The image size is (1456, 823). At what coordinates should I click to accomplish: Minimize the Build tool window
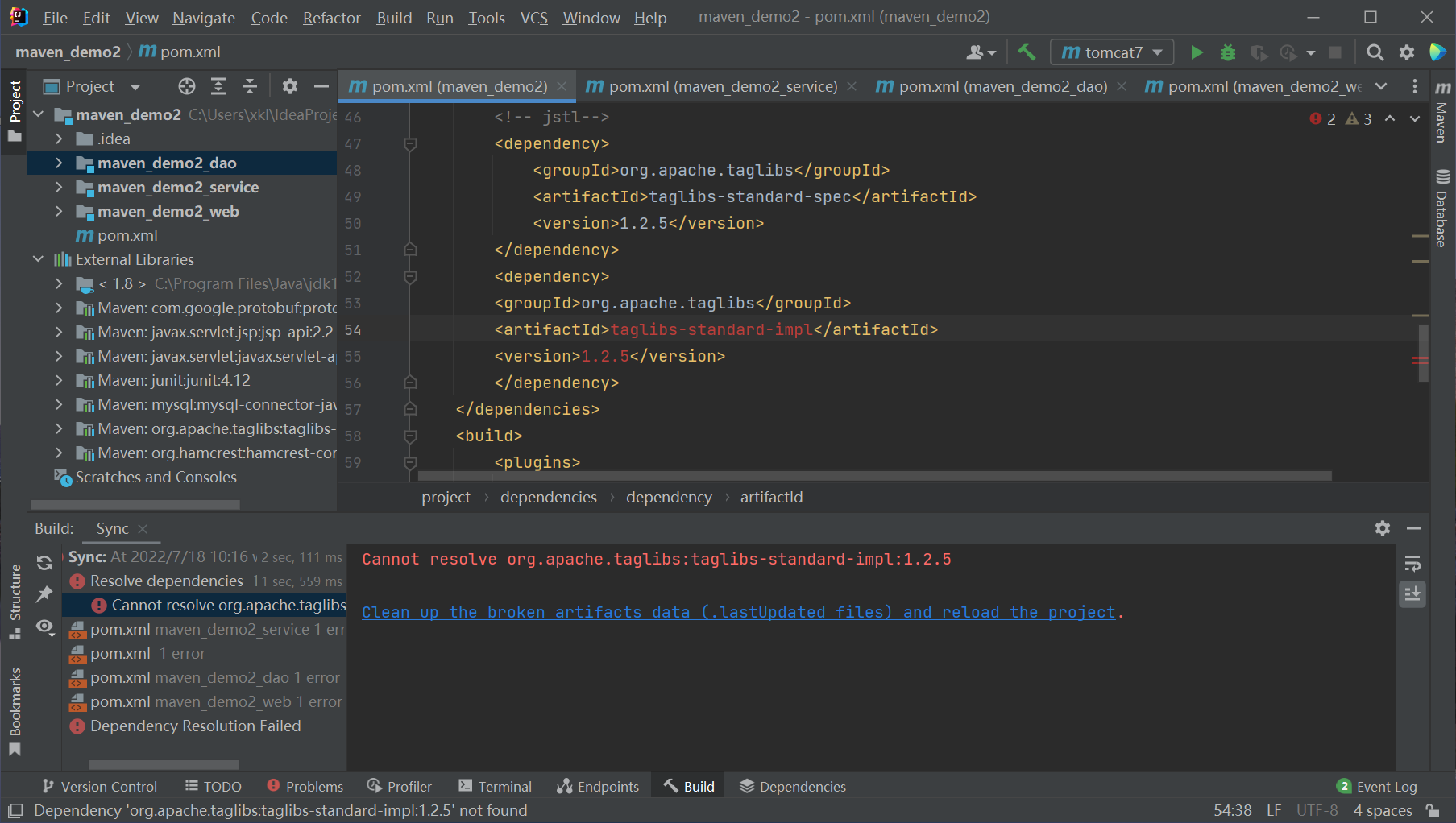click(1414, 528)
